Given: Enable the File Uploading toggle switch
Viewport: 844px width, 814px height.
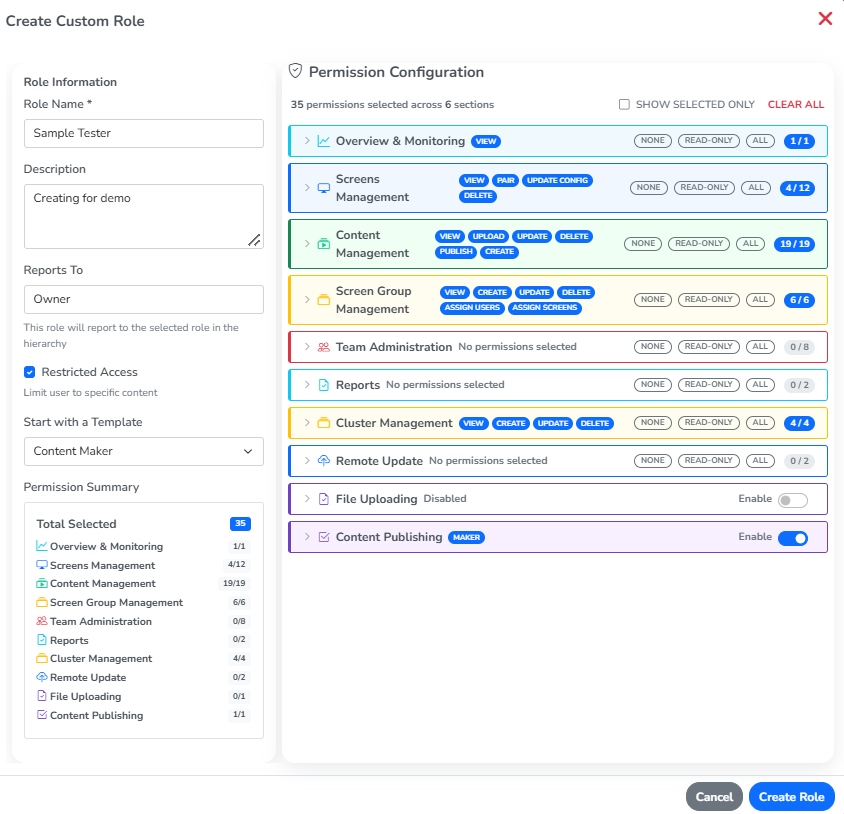Looking at the screenshot, I should coord(793,500).
